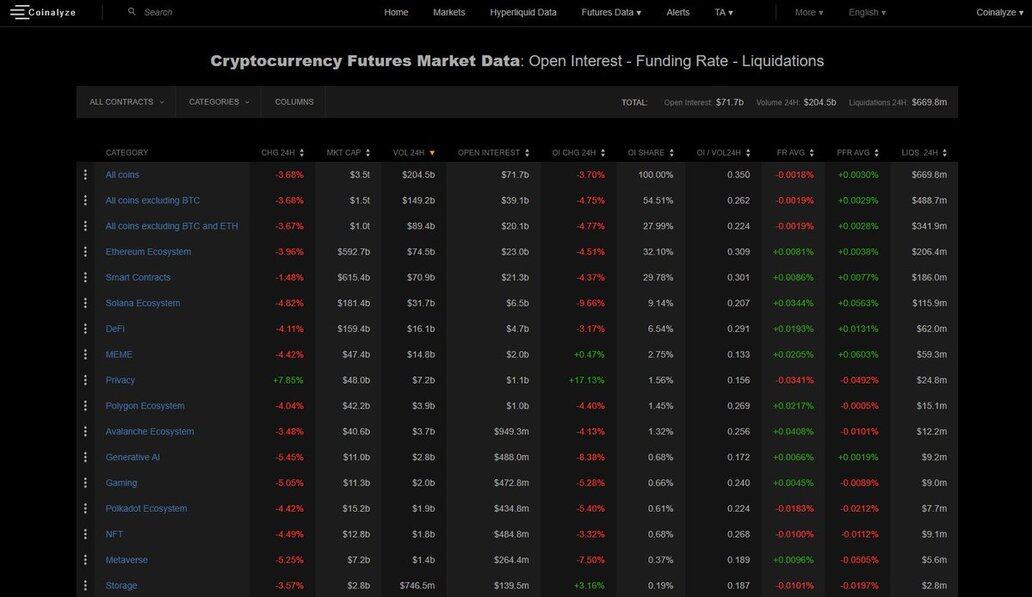Sort table by LIQS. 24H arrows
The height and width of the screenshot is (597, 1032).
pyautogui.click(x=945, y=153)
